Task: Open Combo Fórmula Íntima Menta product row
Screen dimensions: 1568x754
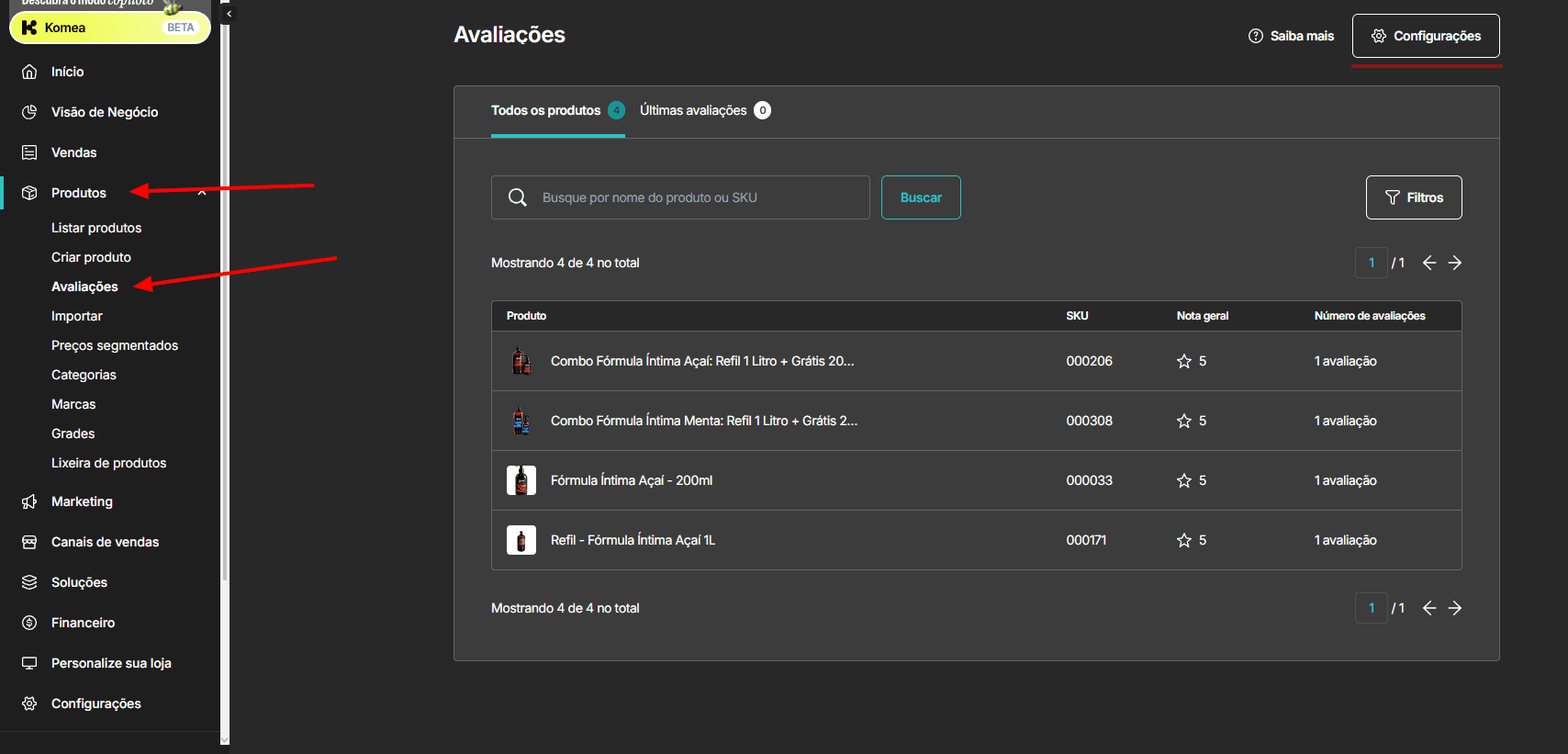Action: tap(977, 421)
